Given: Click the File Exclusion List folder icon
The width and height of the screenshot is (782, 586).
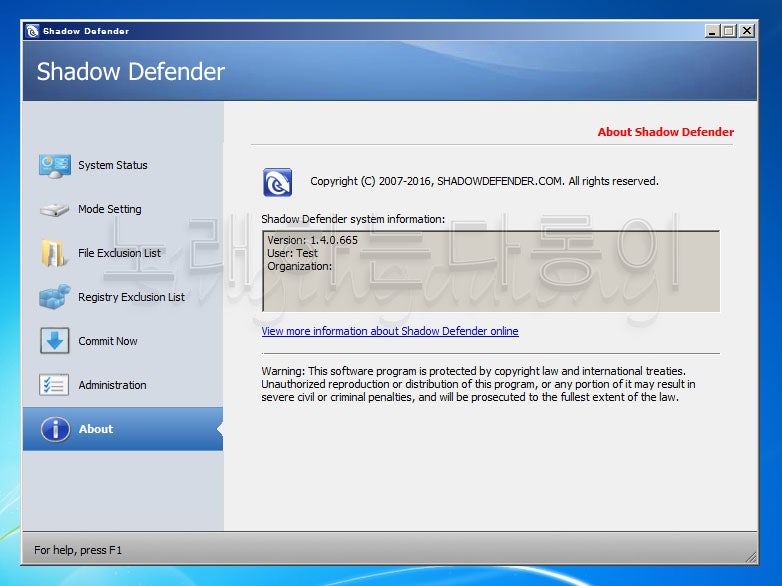Looking at the screenshot, I should pos(53,253).
